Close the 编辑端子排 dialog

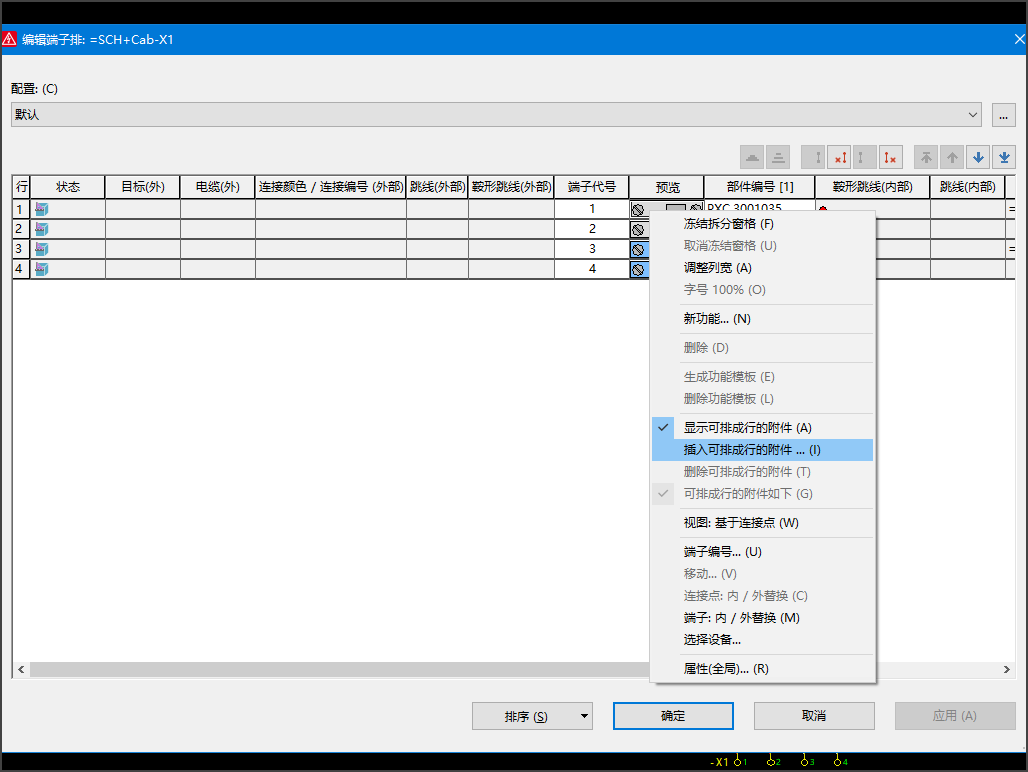[1018, 39]
